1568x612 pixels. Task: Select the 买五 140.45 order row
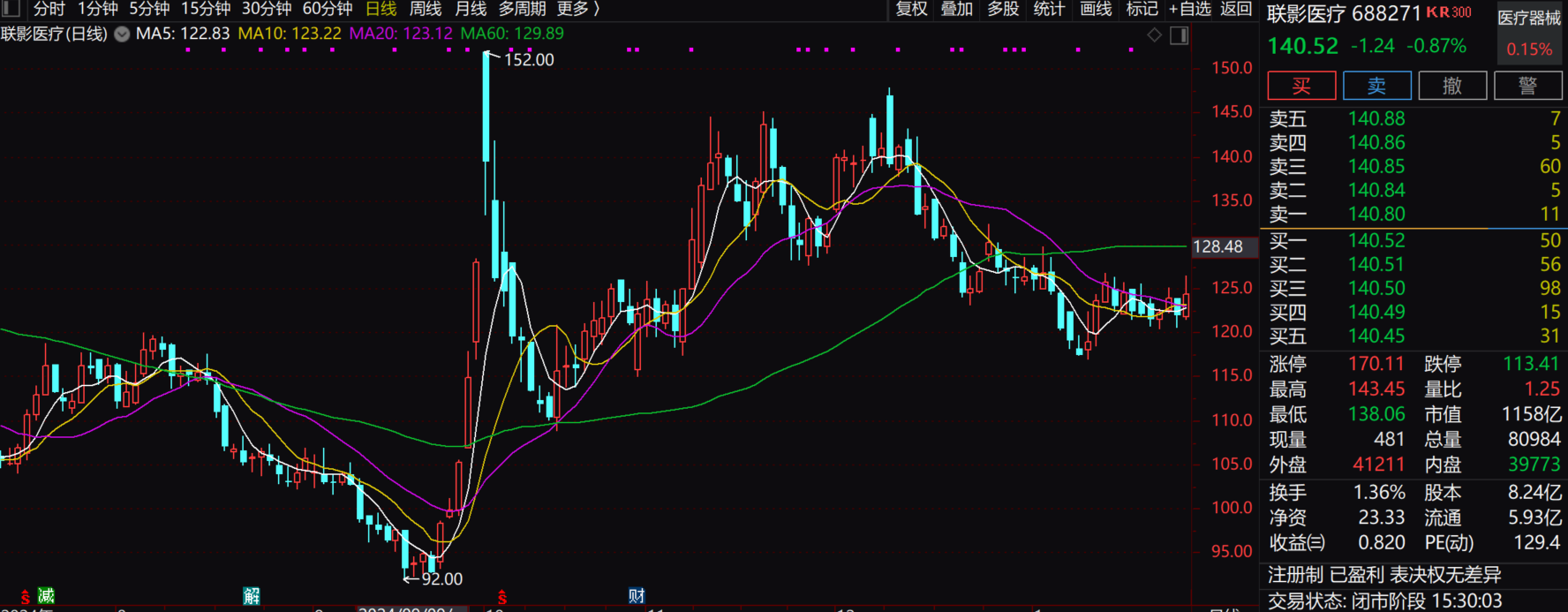(x=1414, y=336)
